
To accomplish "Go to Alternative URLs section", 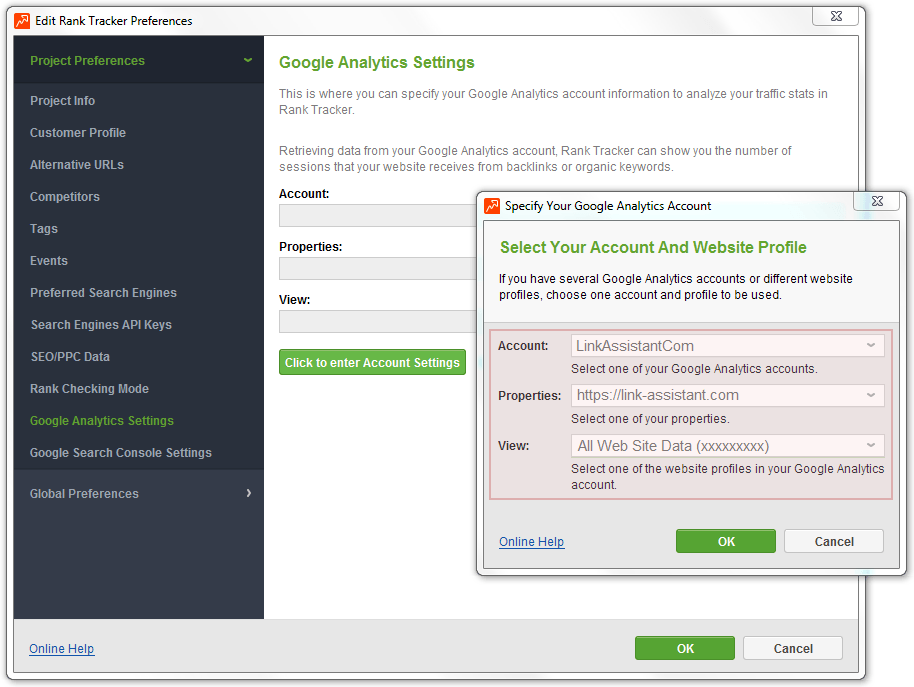I will pos(77,165).
